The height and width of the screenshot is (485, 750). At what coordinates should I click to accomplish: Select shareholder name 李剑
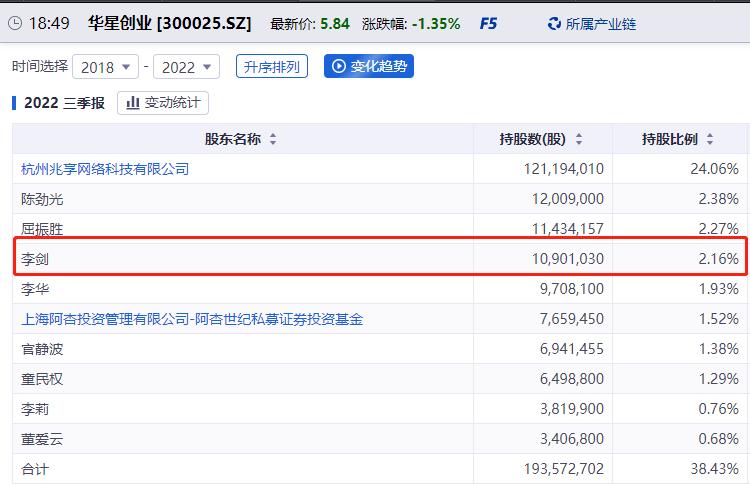click(x=35, y=259)
